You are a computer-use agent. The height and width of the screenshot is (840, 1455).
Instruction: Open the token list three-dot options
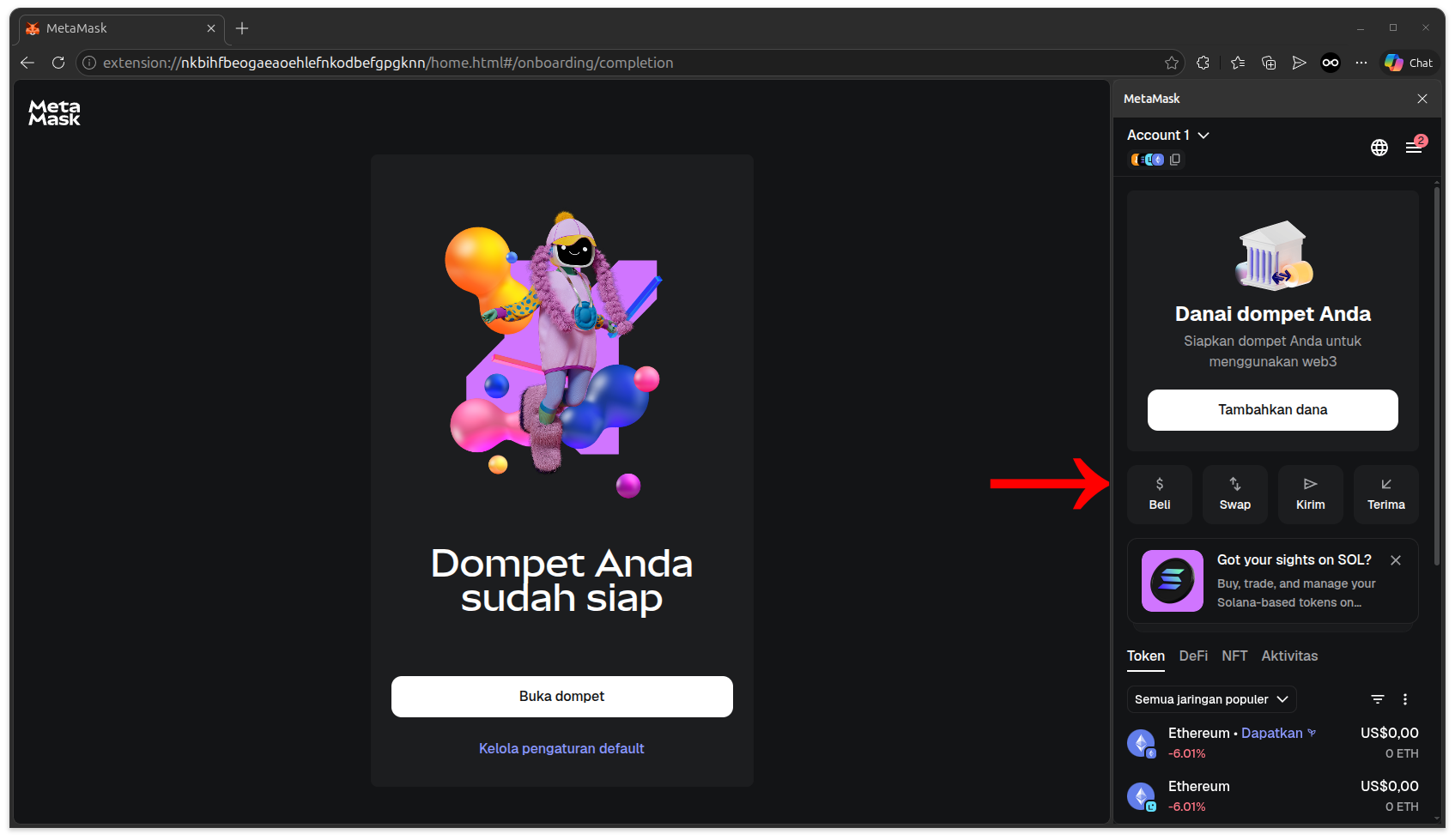click(x=1405, y=698)
